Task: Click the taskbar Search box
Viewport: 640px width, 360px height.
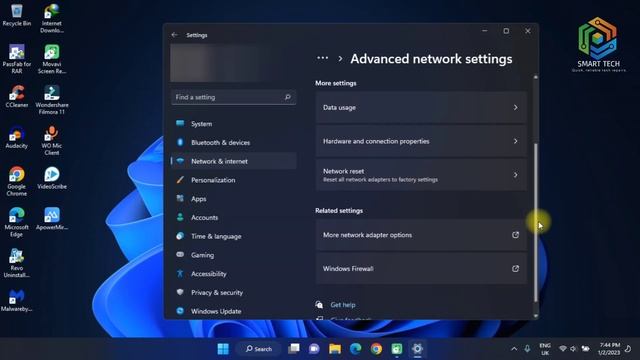Action: coord(259,349)
